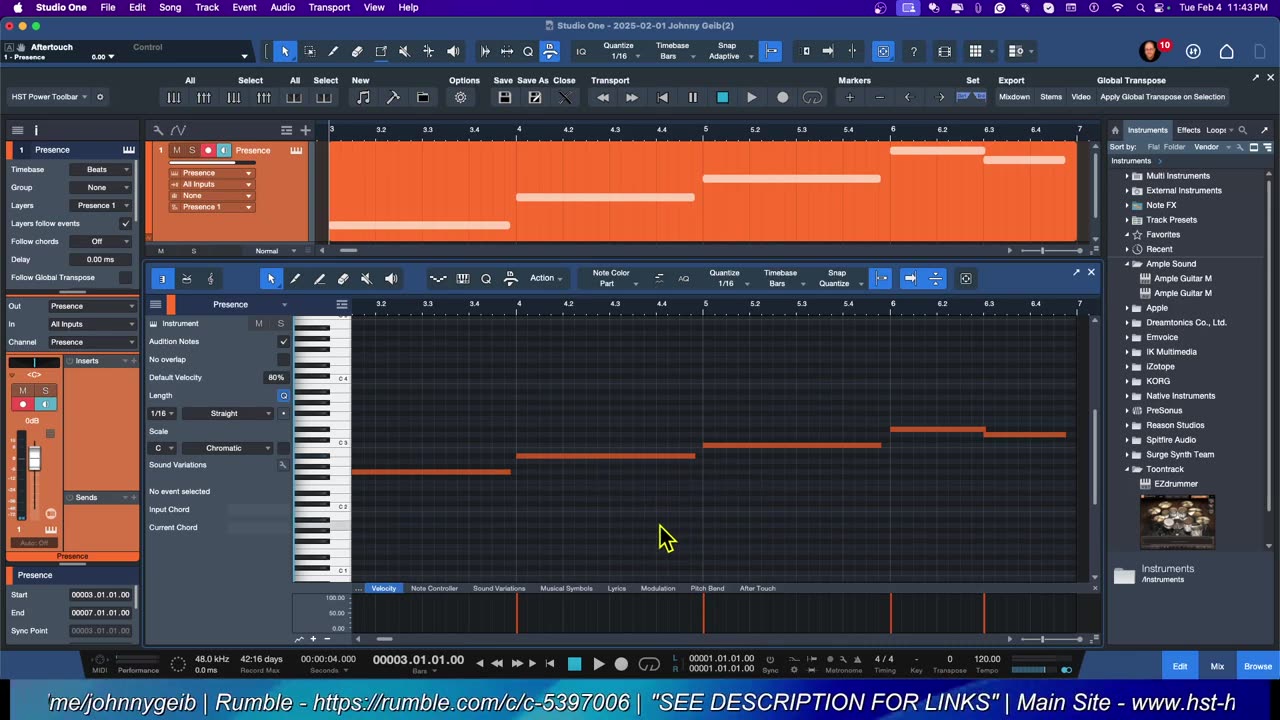Open the Layers Presence 1 dropdown
This screenshot has width=1280, height=720.
click(100, 205)
